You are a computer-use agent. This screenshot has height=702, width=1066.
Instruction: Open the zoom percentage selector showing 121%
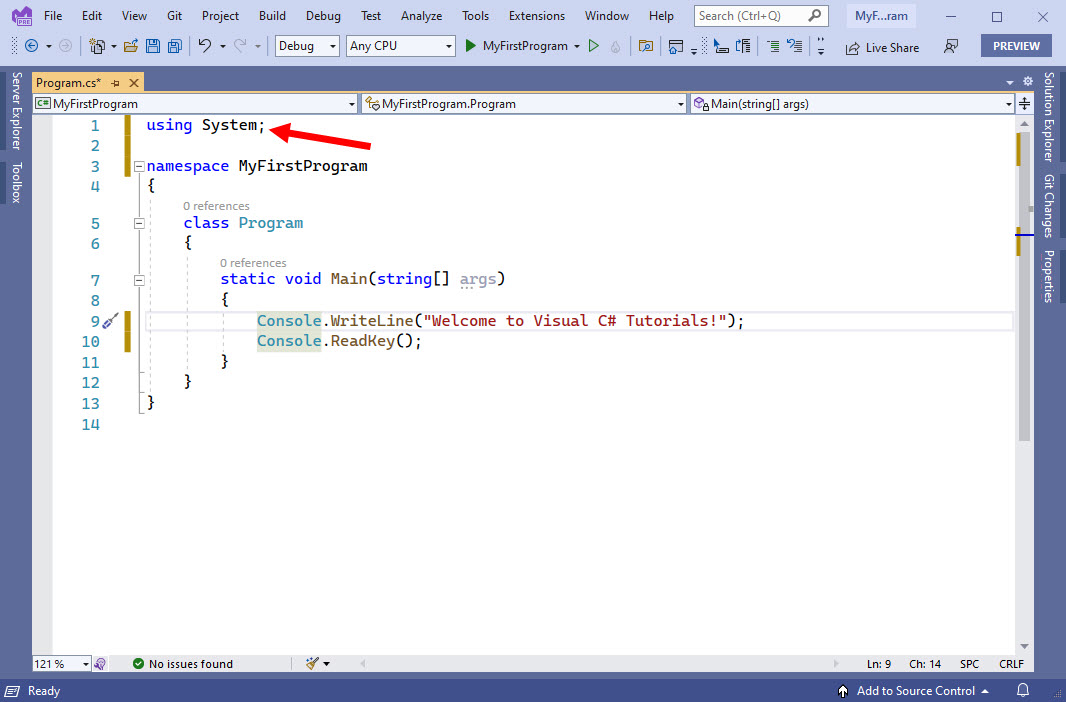pyautogui.click(x=61, y=663)
